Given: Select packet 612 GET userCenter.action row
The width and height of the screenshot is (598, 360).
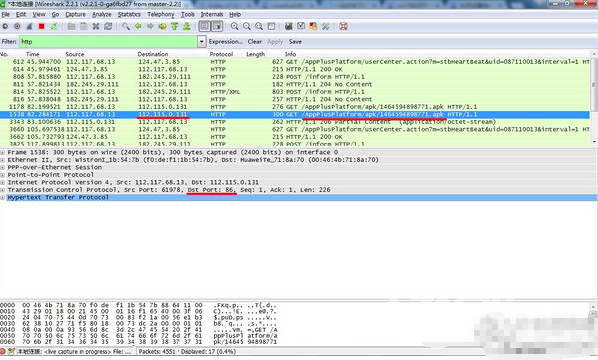Looking at the screenshot, I should [295, 62].
